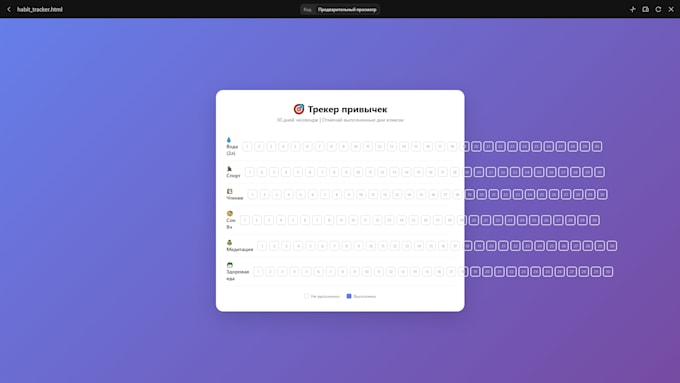Image resolution: width=680 pixels, height=383 pixels.
Task: Mark day 4 in the Сон row
Action: click(x=281, y=220)
